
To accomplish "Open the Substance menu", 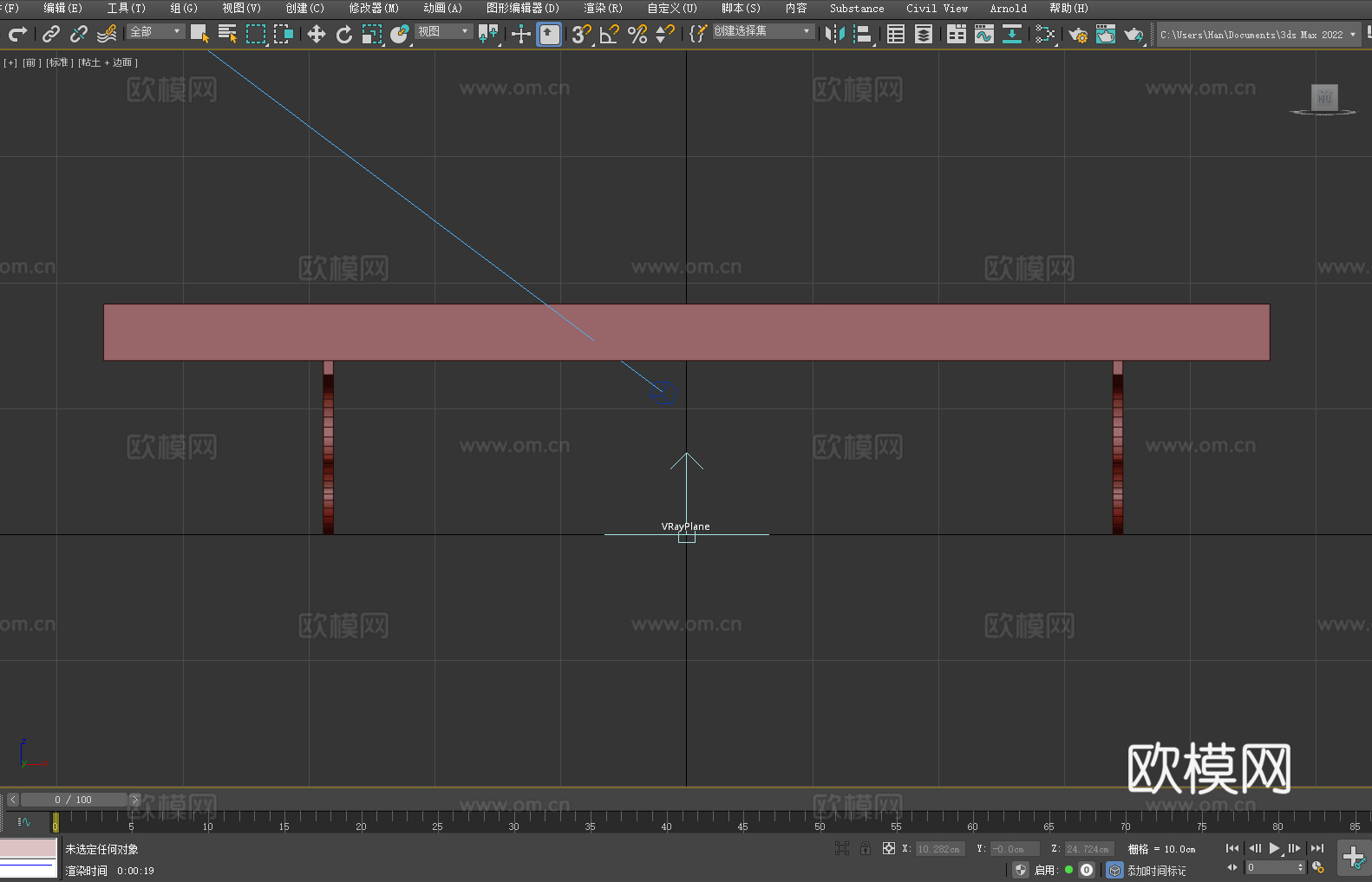I will point(857,8).
